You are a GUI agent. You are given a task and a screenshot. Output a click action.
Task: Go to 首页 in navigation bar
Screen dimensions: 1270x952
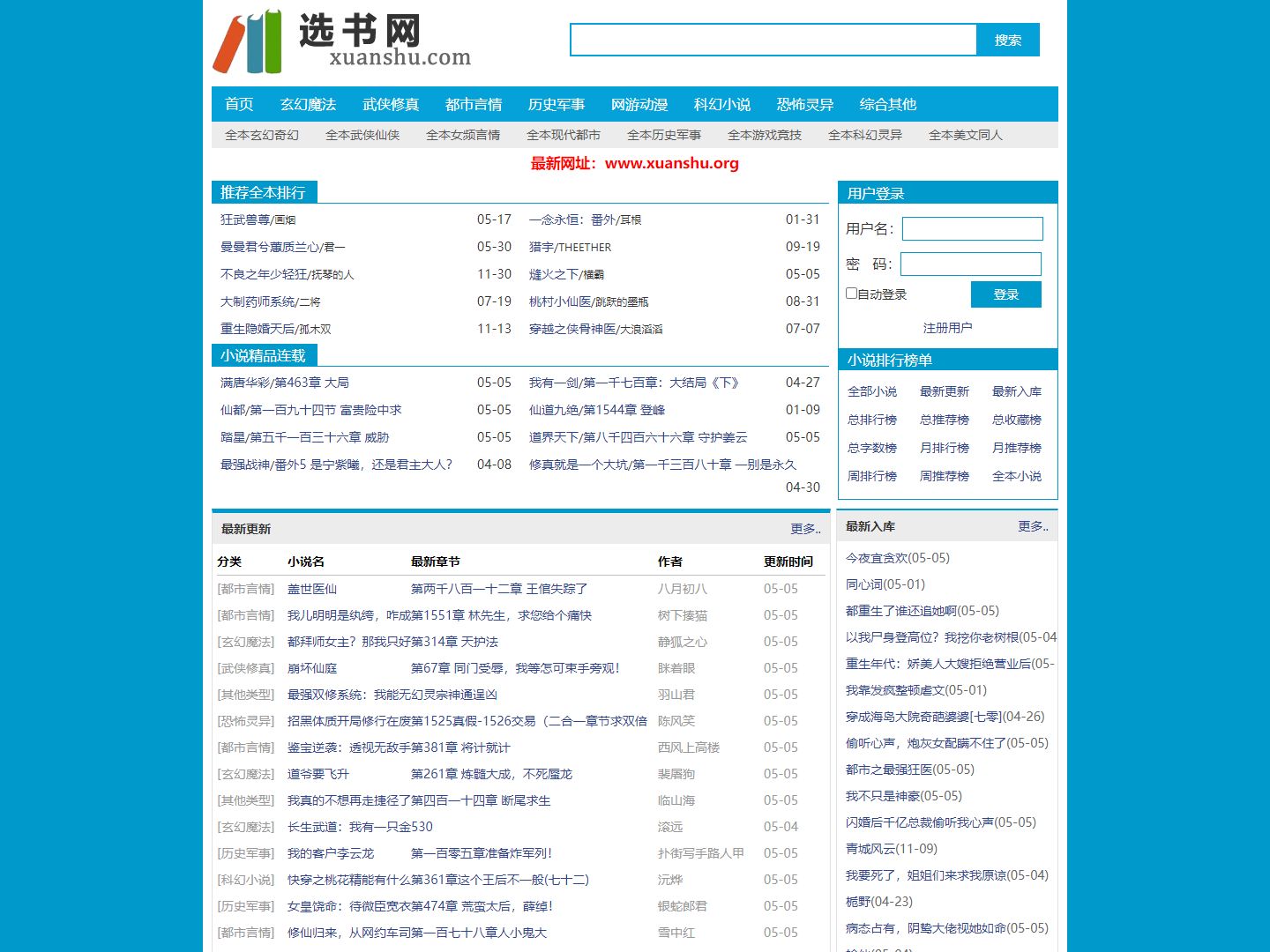239,104
